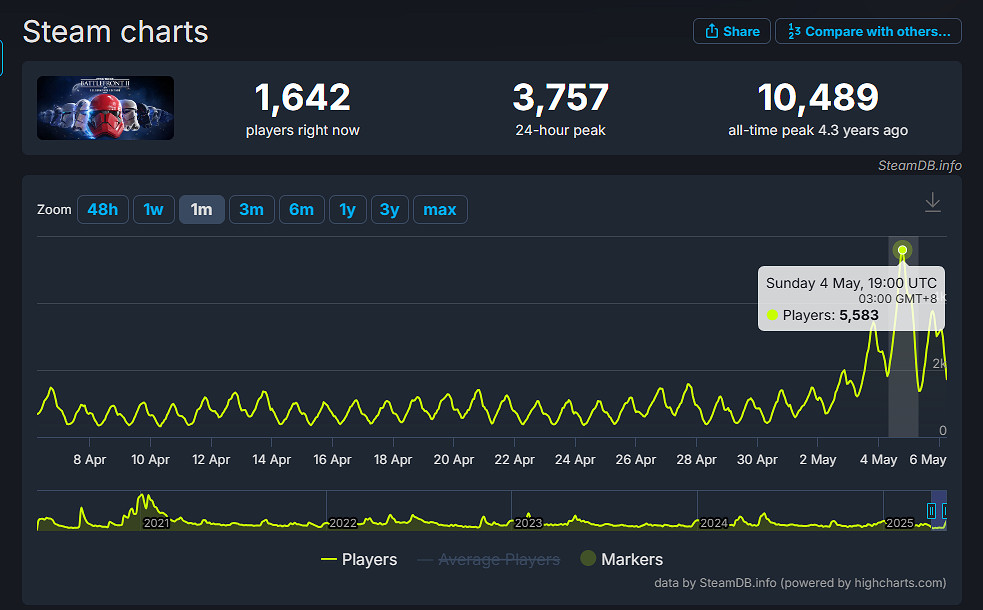This screenshot has width=983, height=610.
Task: Open the Battlefront II game thumbnail
Action: point(106,108)
